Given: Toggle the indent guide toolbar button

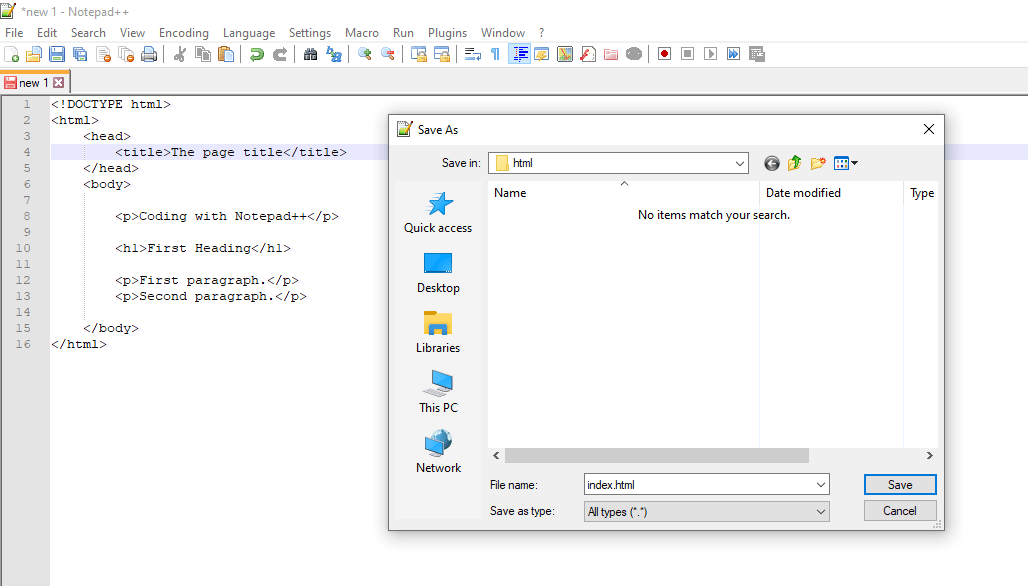Looking at the screenshot, I should 519,54.
